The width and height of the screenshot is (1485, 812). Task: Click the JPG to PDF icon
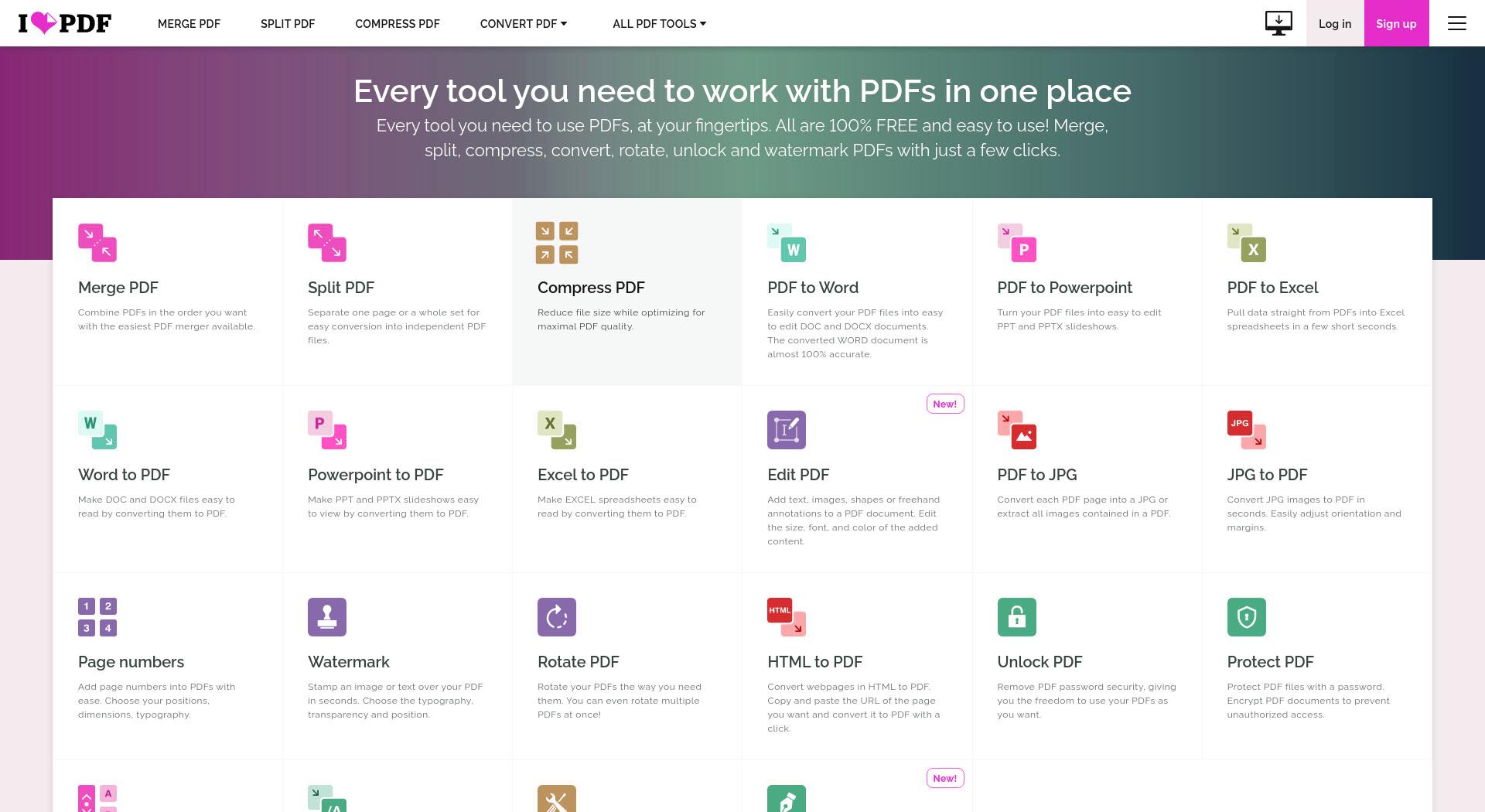(x=1247, y=430)
